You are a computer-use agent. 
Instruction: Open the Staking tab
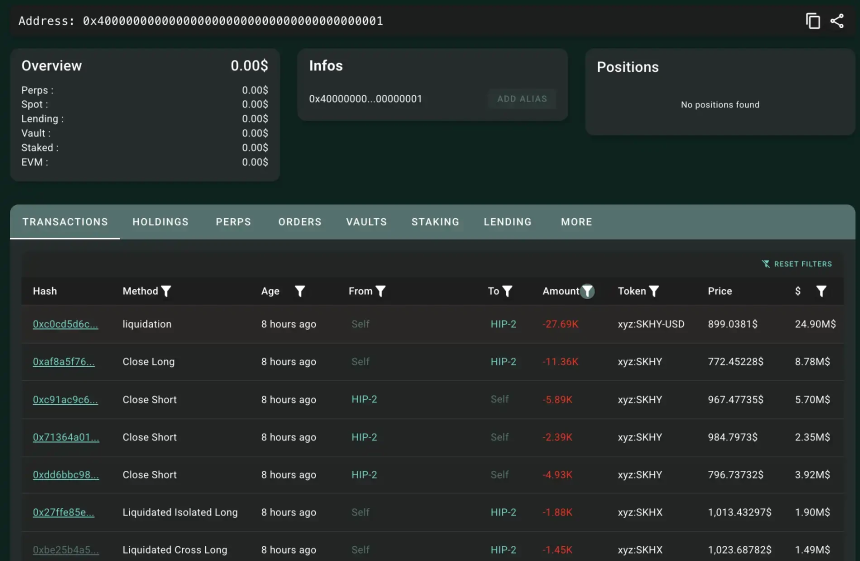coord(435,222)
